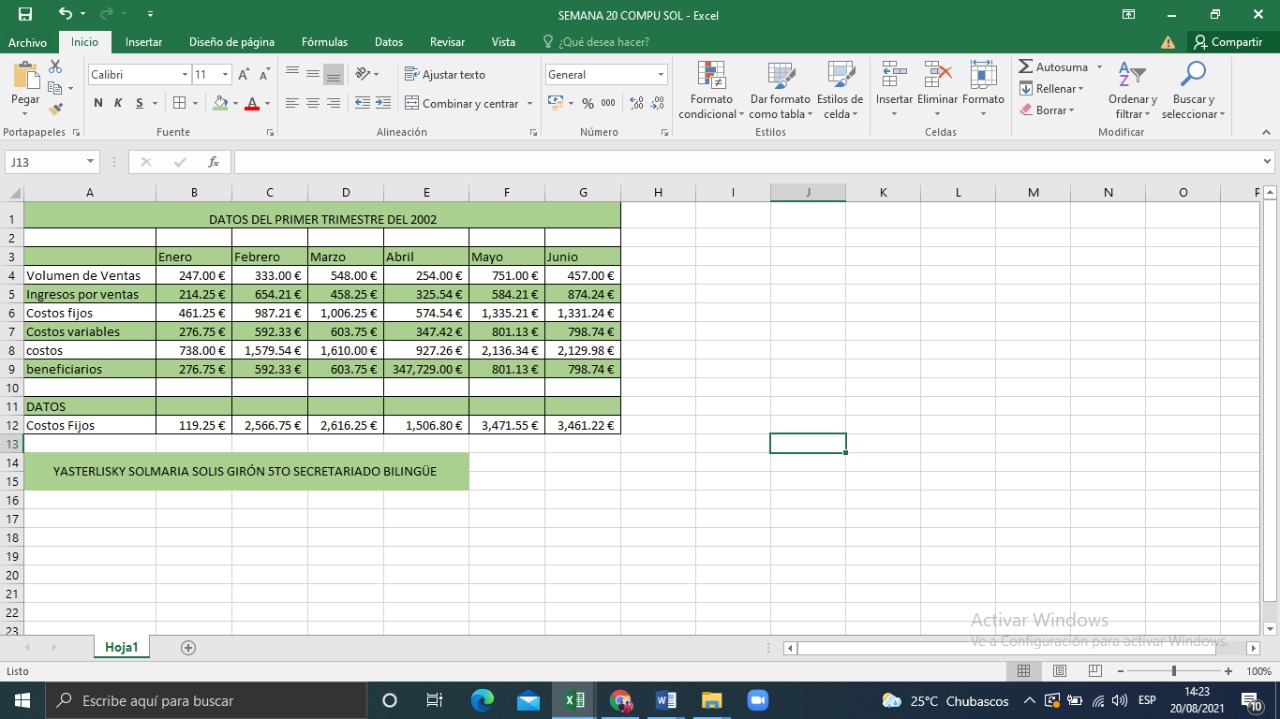
Task: Click the Save disk icon
Action: 25,14
